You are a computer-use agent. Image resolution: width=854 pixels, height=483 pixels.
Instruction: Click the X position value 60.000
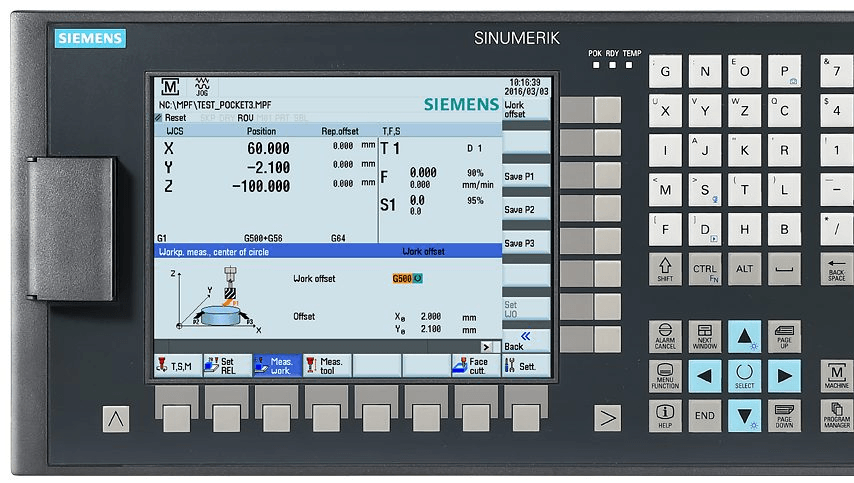268,148
